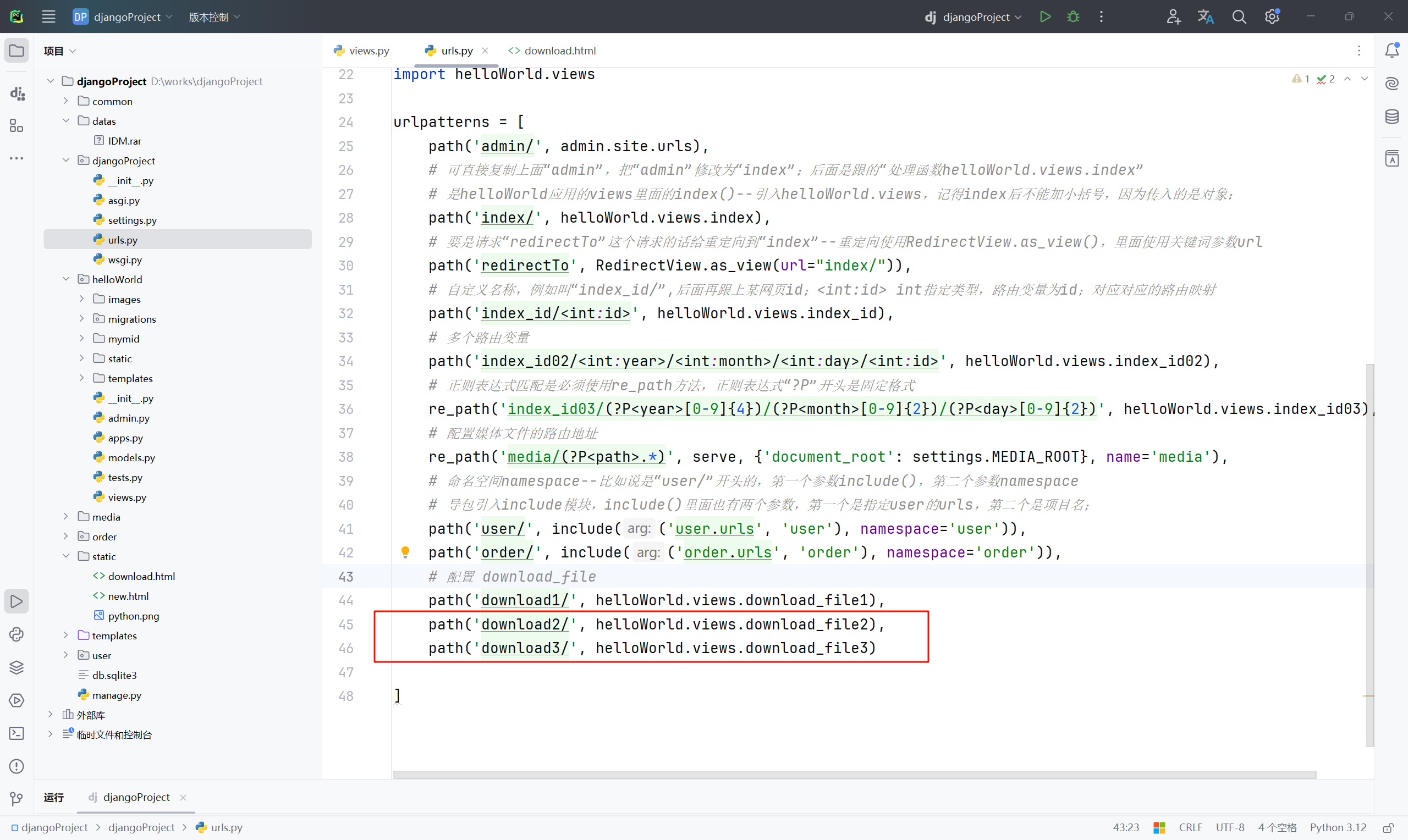
Task: Collapse the root-level static folder
Action: [x=65, y=556]
